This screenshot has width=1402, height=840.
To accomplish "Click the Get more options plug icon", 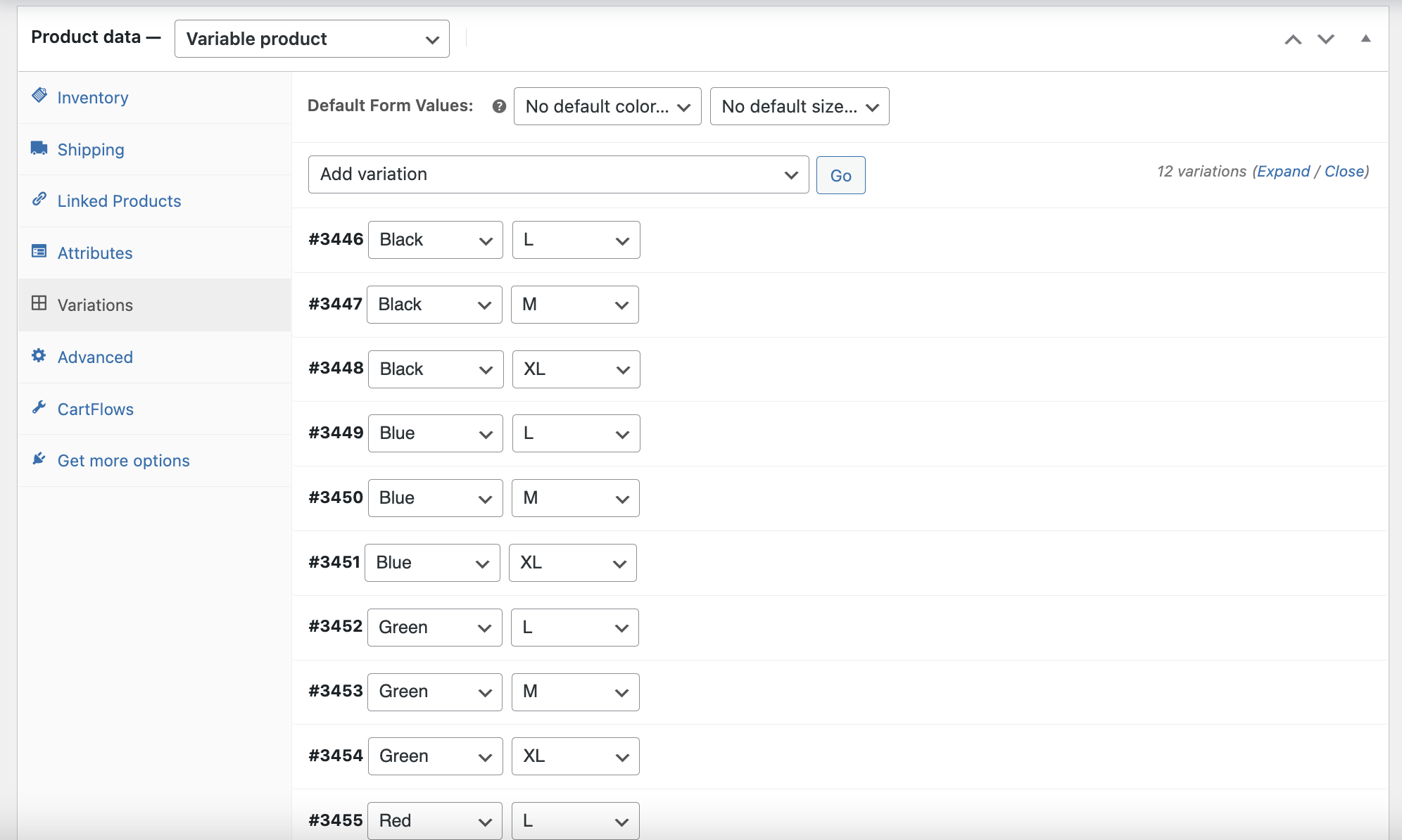I will click(x=39, y=459).
